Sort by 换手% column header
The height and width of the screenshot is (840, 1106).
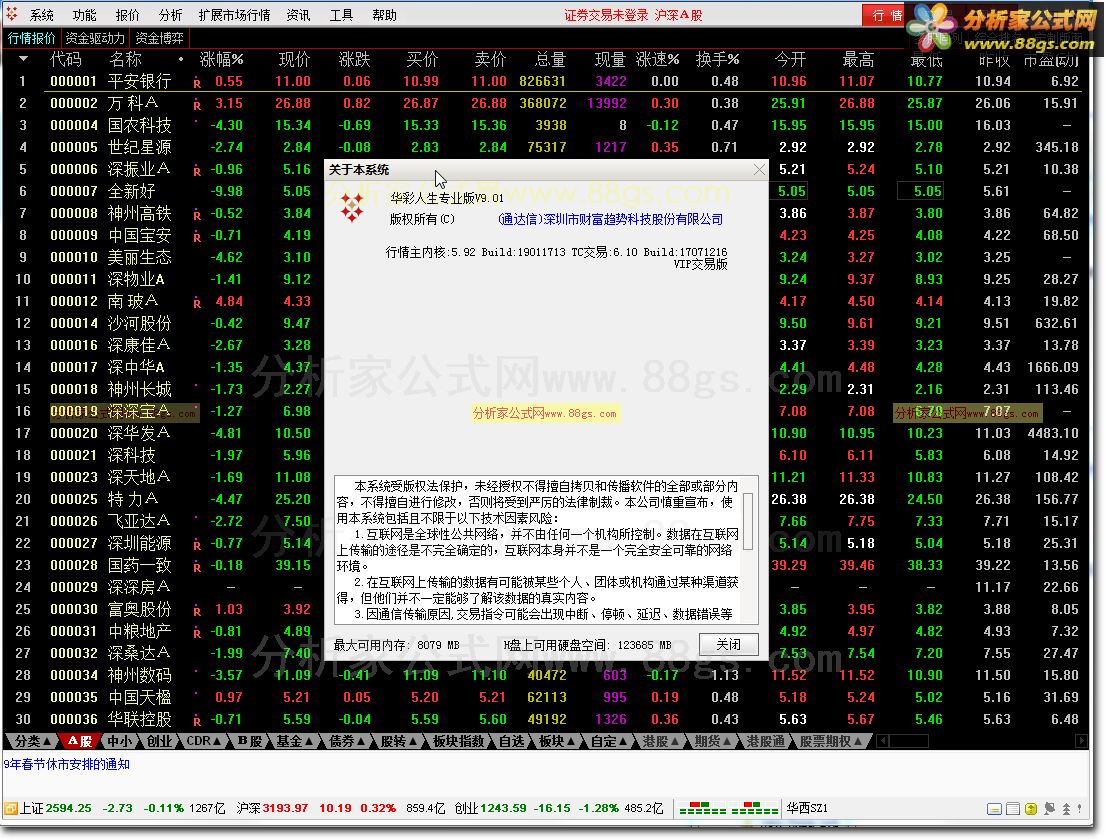[717, 60]
